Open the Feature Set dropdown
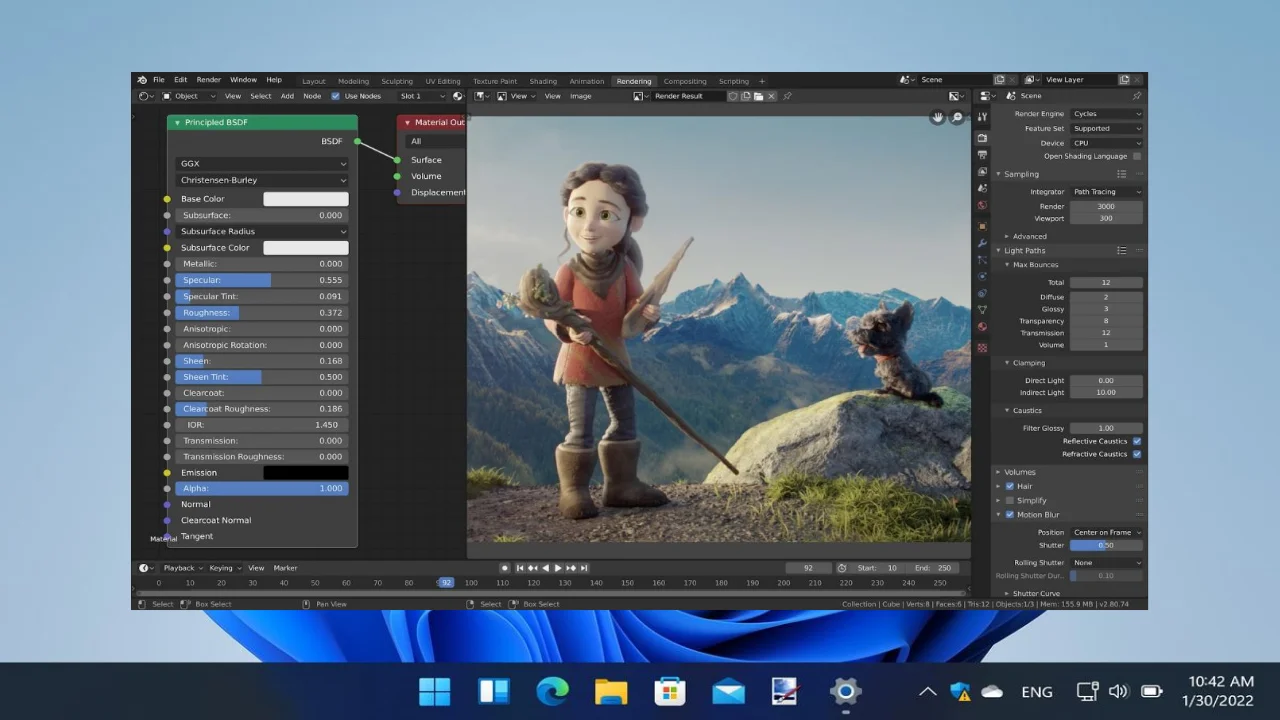 click(1106, 128)
